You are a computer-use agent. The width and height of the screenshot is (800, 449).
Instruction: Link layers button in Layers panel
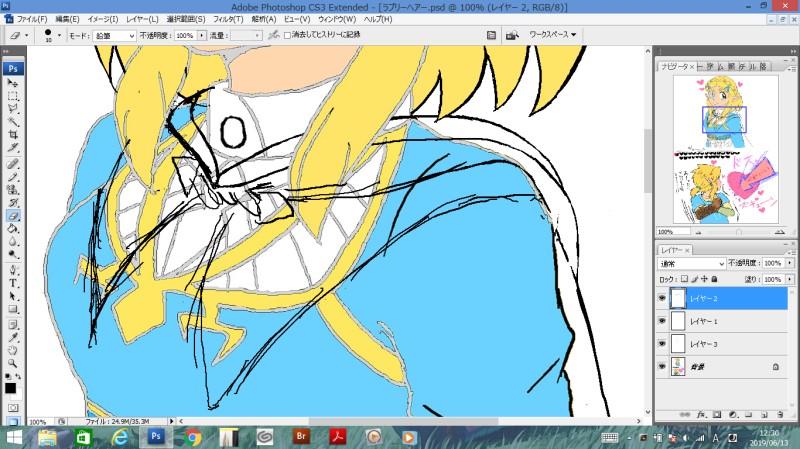click(x=685, y=415)
